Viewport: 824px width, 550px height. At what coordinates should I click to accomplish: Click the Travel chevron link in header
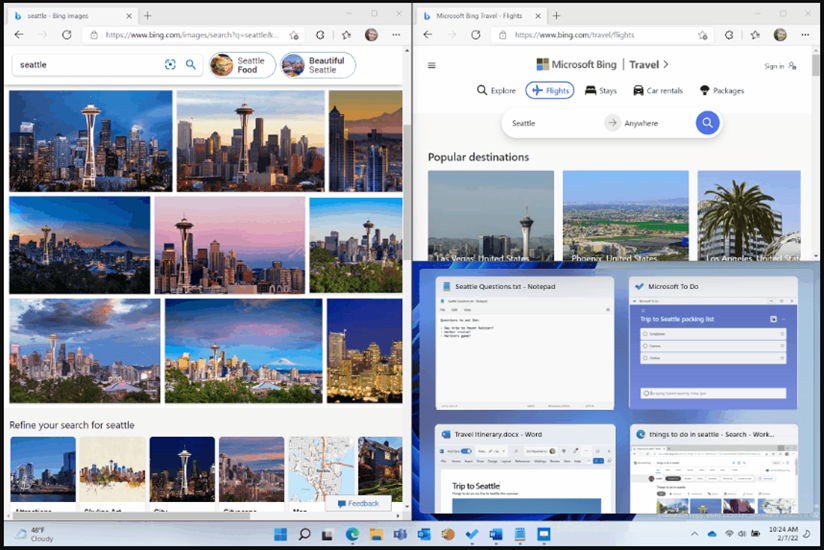click(x=649, y=65)
